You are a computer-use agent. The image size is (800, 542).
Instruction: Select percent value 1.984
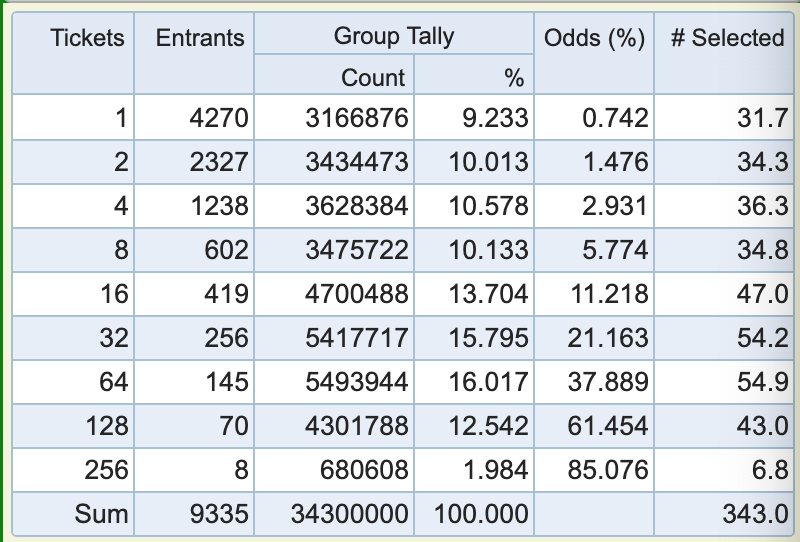tap(495, 470)
